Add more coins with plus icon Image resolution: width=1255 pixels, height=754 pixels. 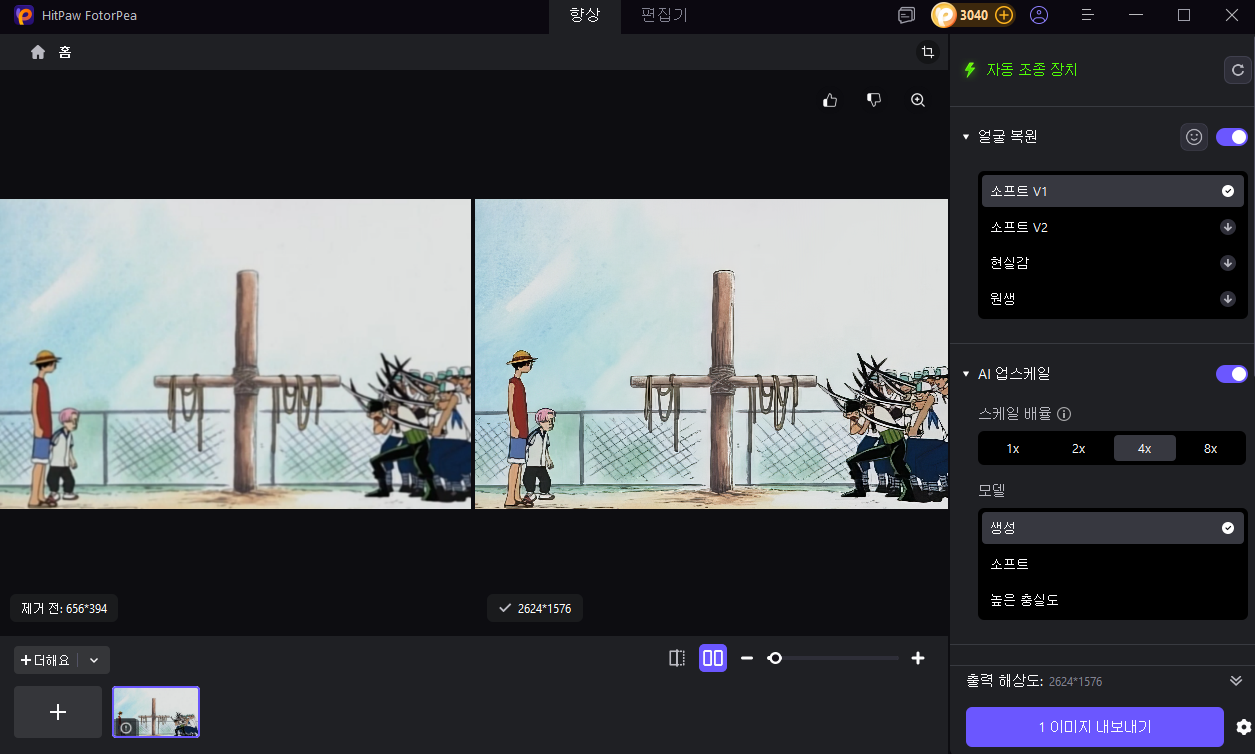click(1004, 15)
